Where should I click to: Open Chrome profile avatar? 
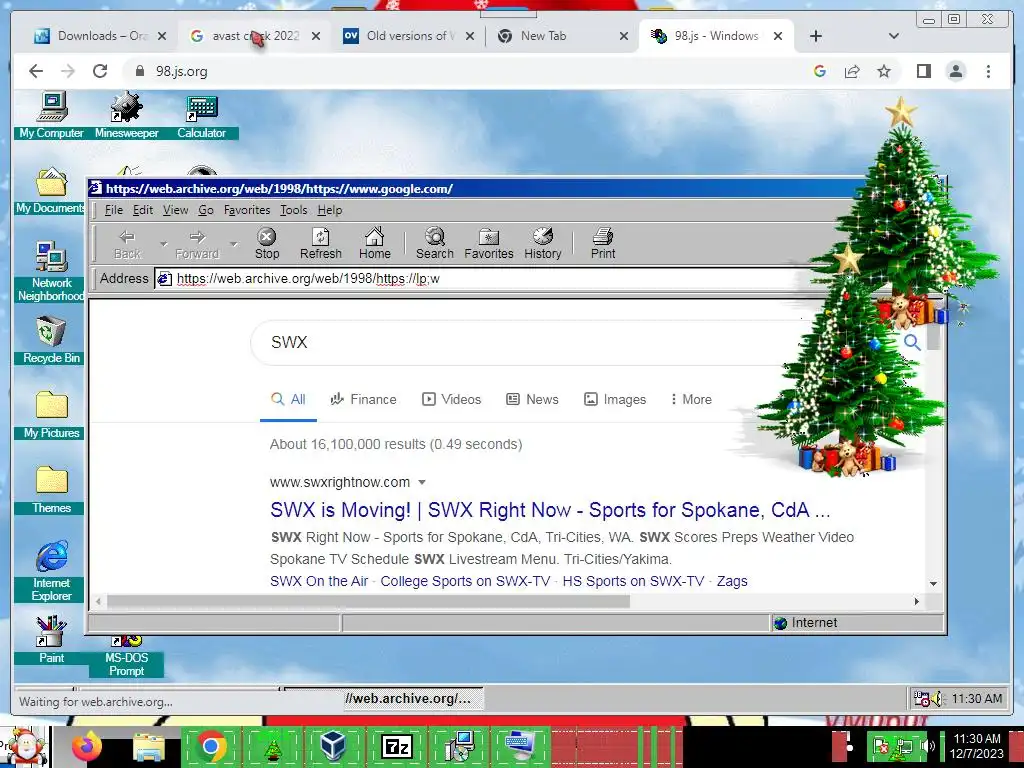tap(956, 71)
